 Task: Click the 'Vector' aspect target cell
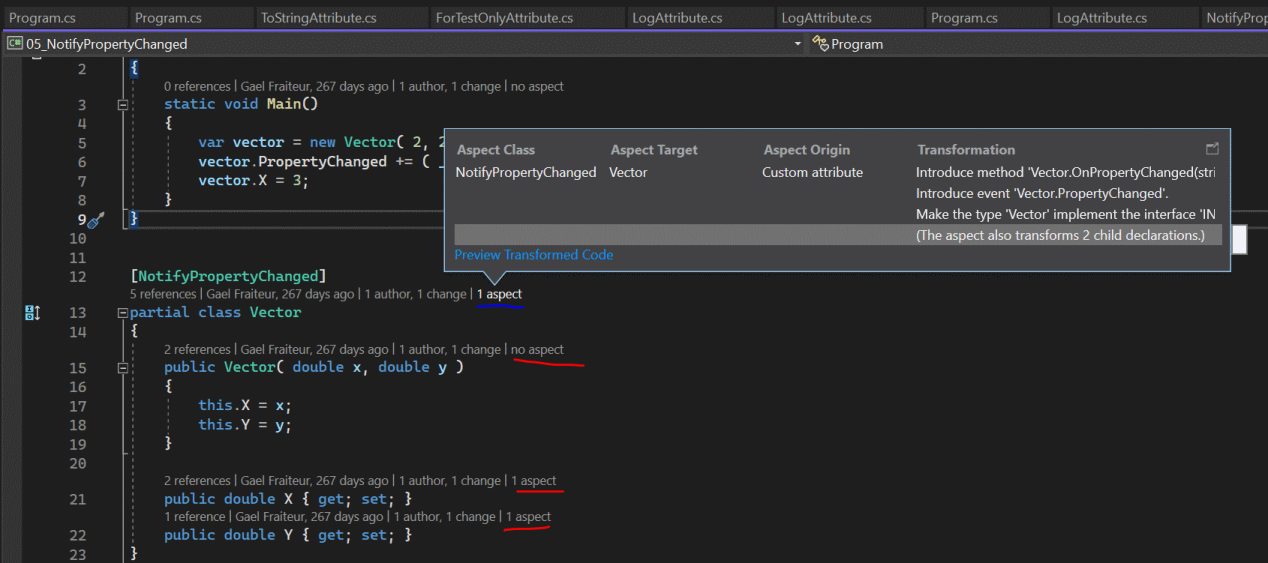click(x=628, y=172)
